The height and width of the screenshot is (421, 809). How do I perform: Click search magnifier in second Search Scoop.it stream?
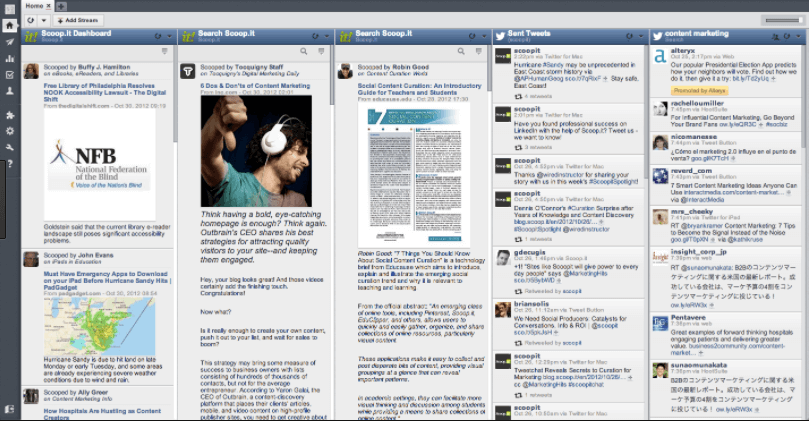461,51
